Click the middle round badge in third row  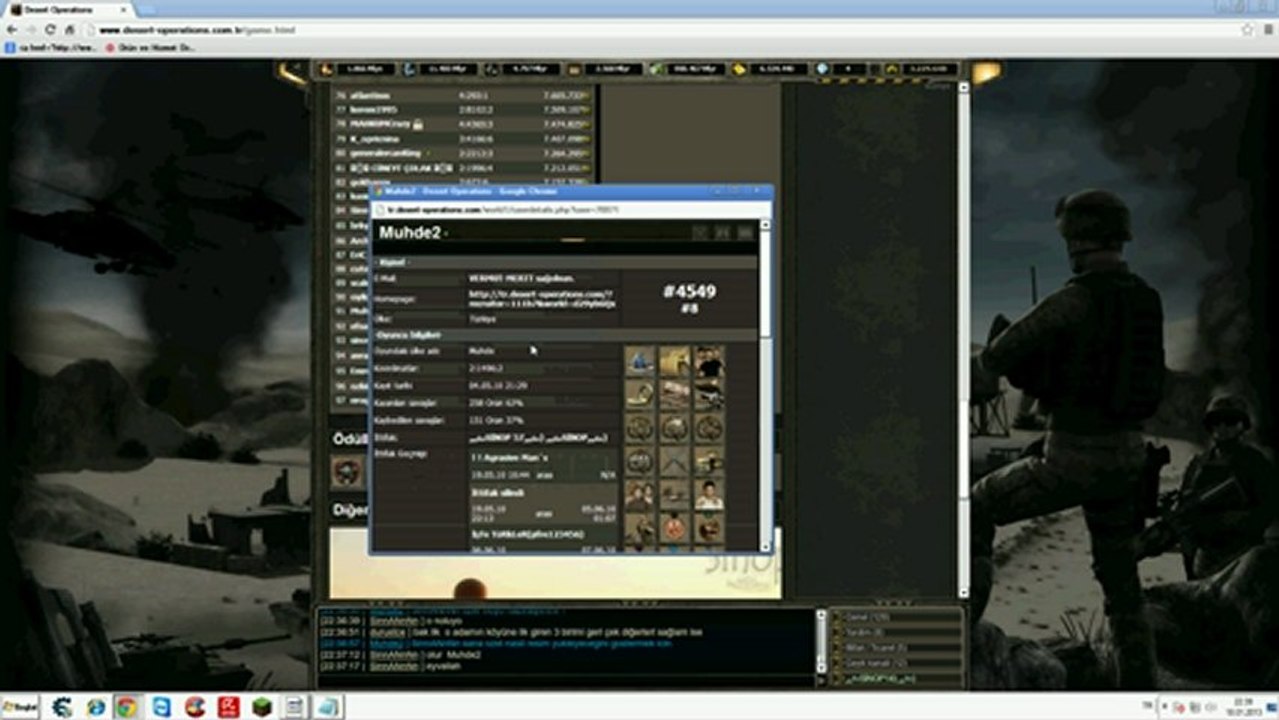click(x=675, y=428)
